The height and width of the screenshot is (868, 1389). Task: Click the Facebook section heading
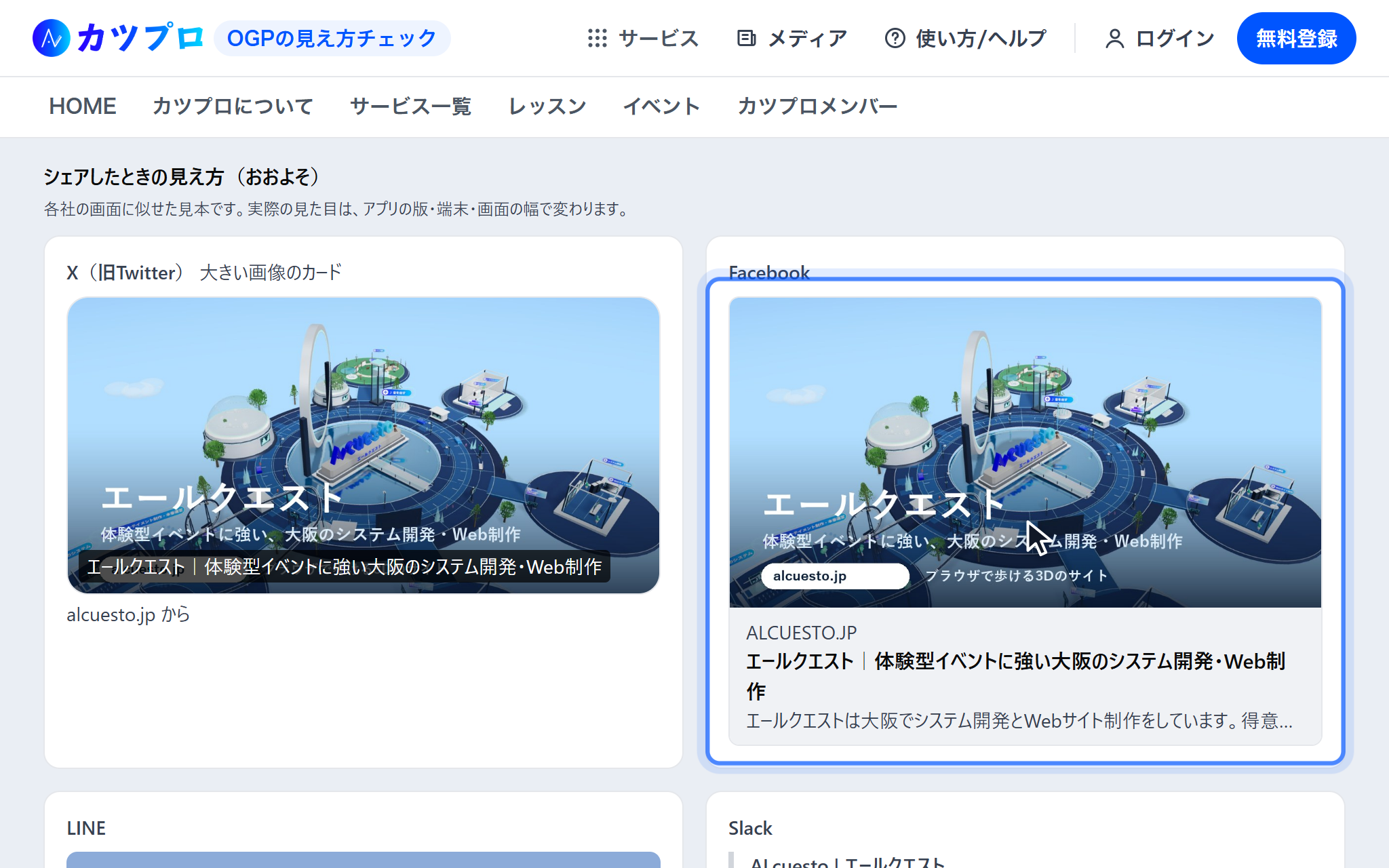coord(769,273)
